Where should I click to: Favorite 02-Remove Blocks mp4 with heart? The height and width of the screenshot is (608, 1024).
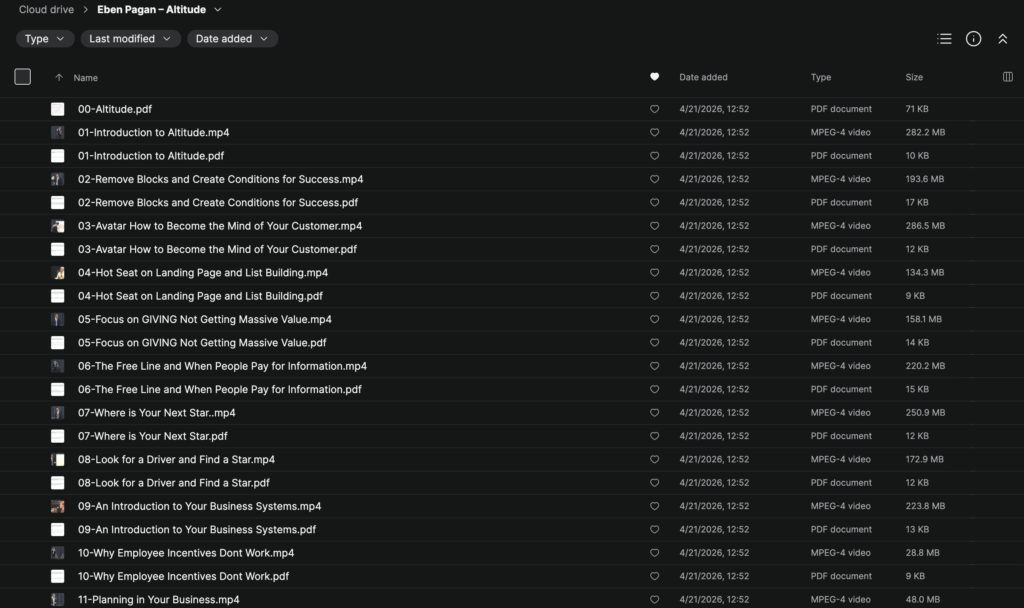[654, 179]
